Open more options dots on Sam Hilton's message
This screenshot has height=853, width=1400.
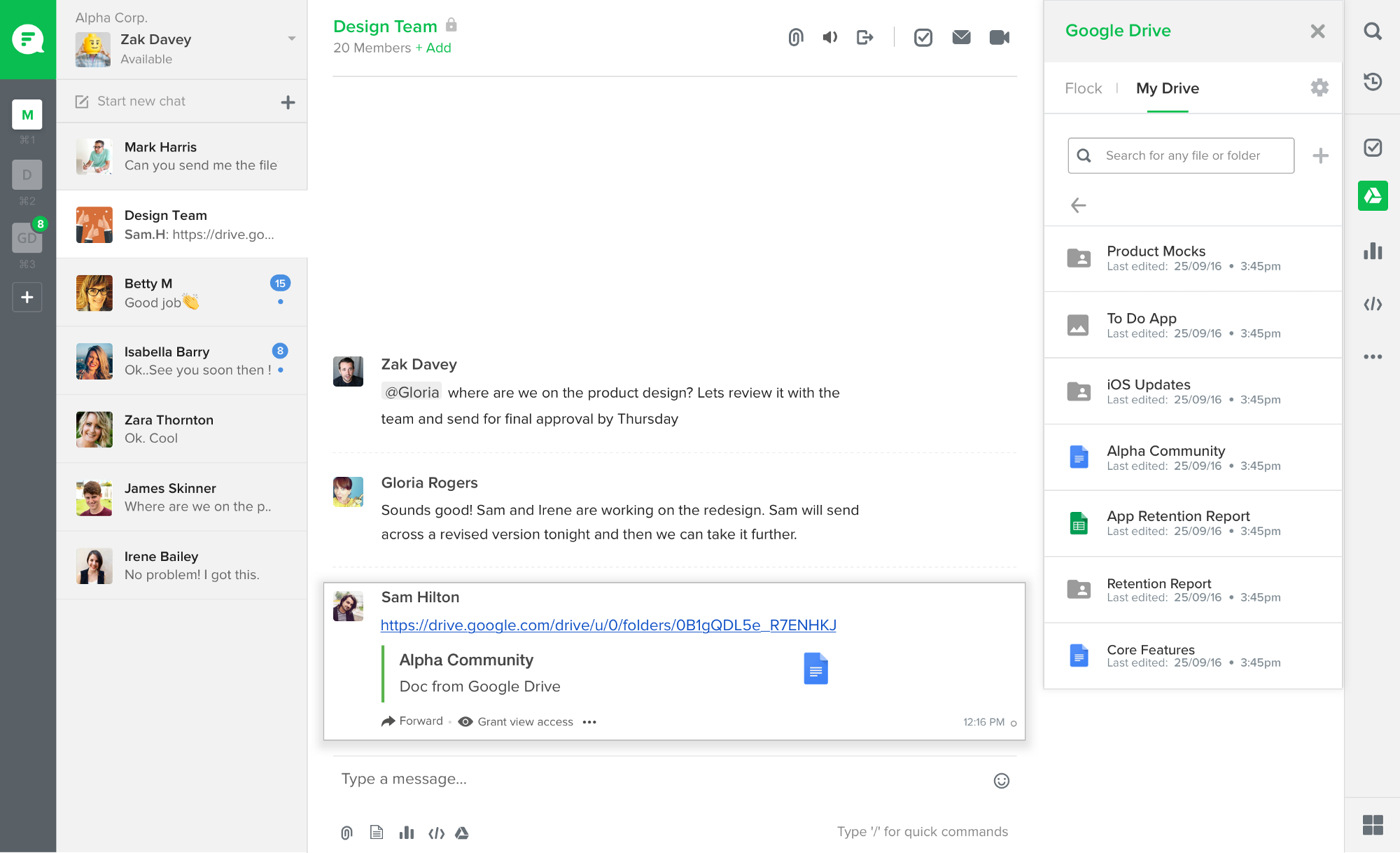pos(589,722)
